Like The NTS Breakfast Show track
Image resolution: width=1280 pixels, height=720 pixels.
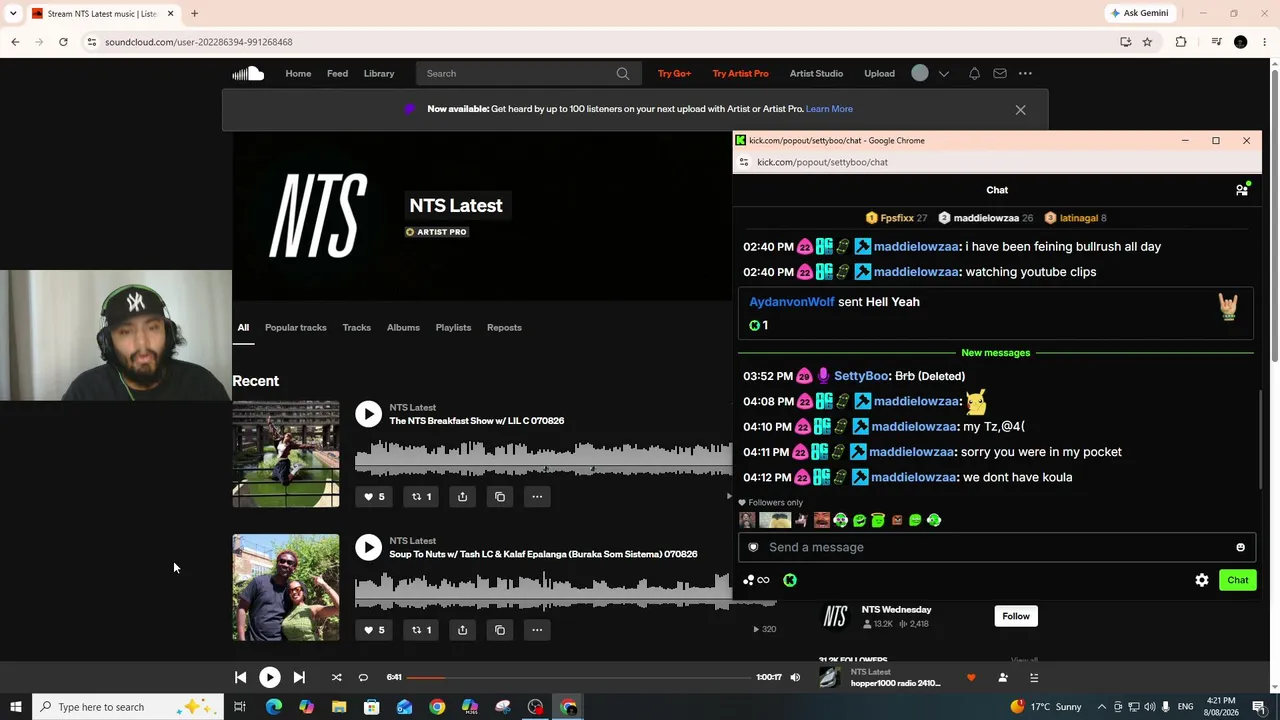pyautogui.click(x=373, y=497)
